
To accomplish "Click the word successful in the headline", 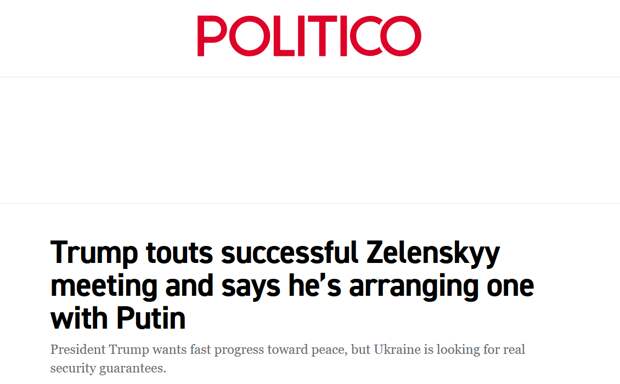I will pyautogui.click(x=290, y=253).
